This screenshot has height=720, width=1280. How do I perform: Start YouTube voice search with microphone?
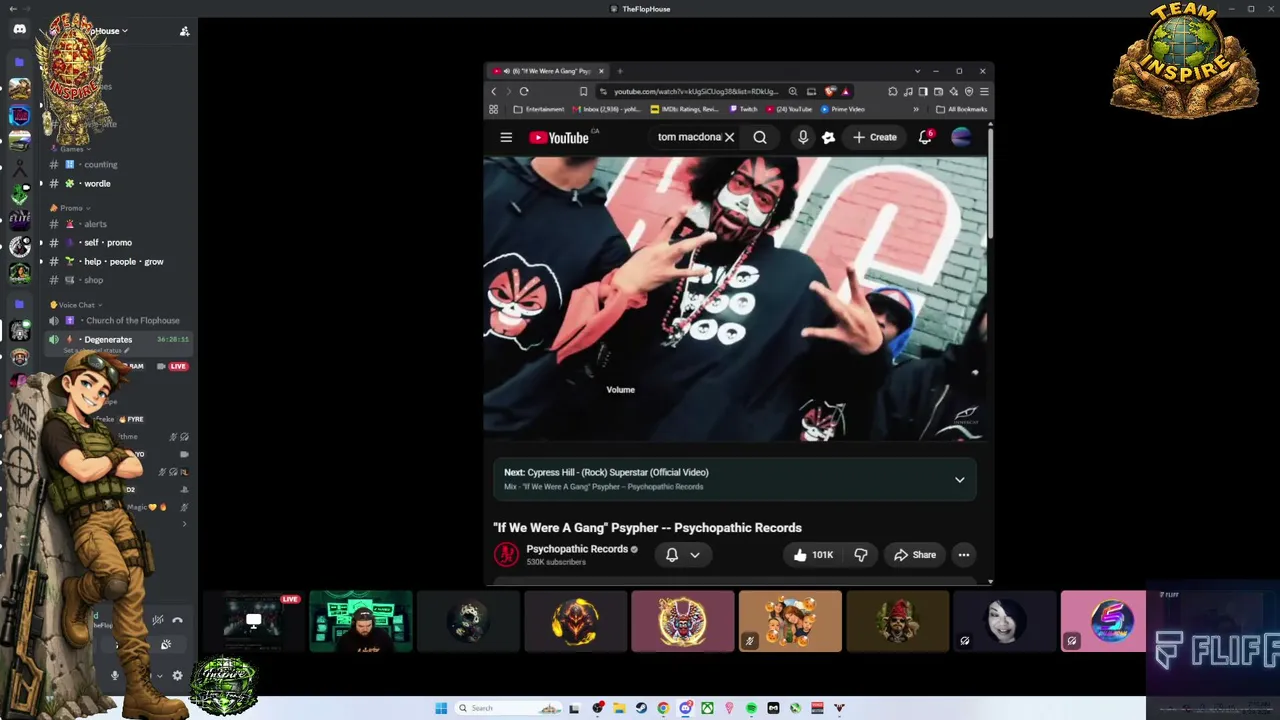pyautogui.click(x=803, y=138)
